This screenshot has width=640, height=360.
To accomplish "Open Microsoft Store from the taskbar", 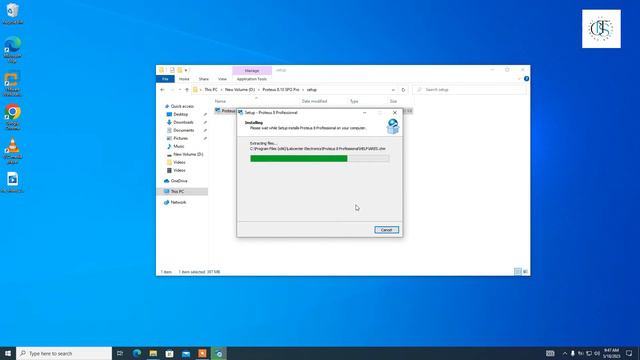I will coord(169,353).
